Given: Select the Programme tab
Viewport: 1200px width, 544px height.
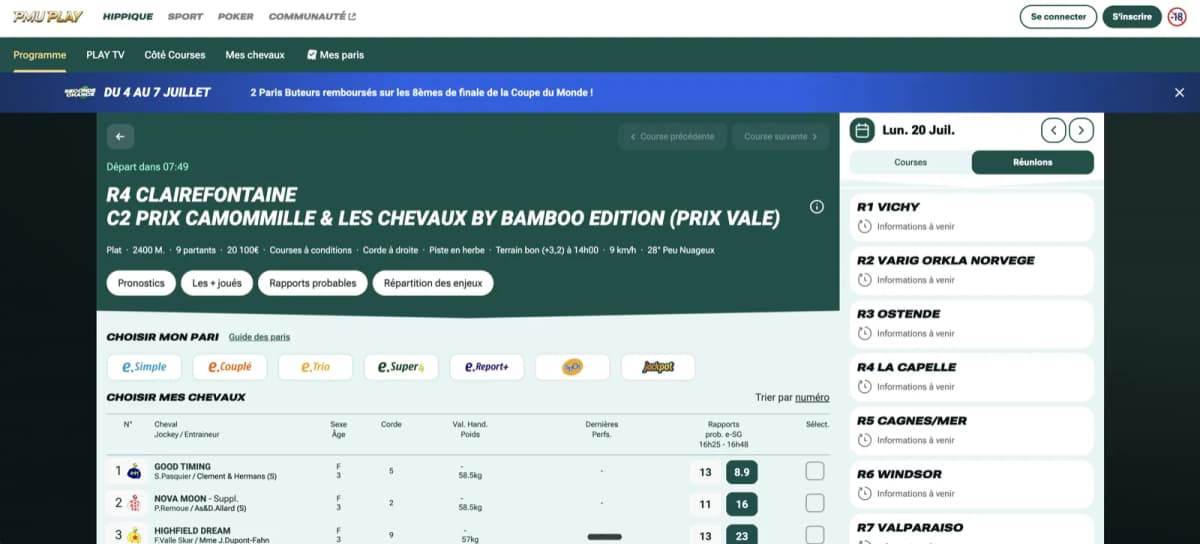Looking at the screenshot, I should click(x=40, y=55).
